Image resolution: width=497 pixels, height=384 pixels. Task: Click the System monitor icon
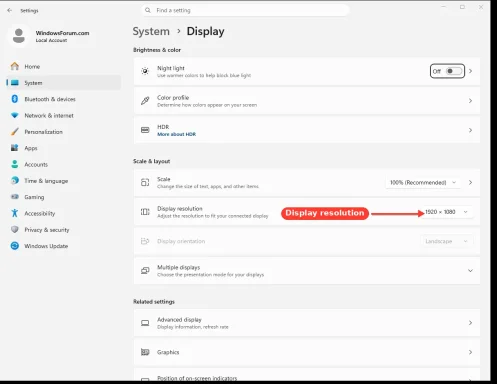point(15,83)
